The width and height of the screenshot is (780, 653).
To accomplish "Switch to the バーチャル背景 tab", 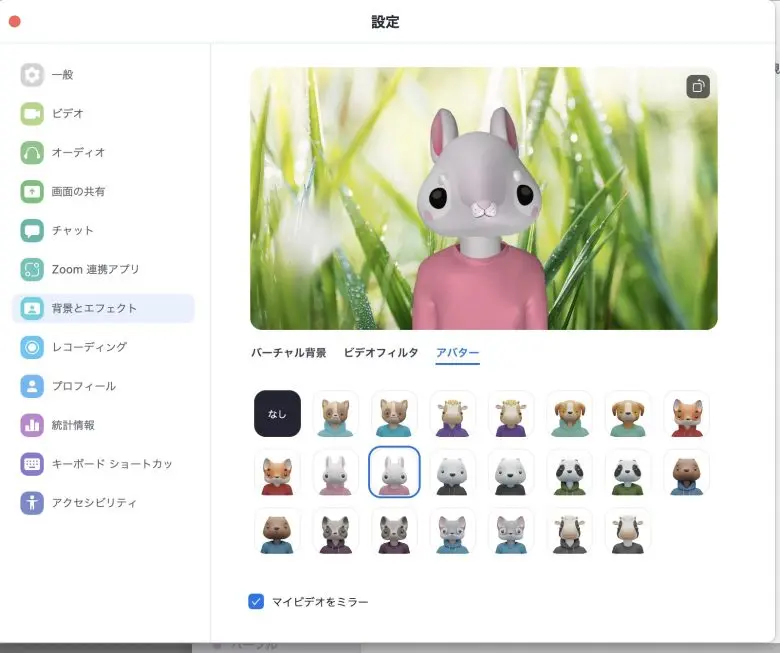I will 289,353.
